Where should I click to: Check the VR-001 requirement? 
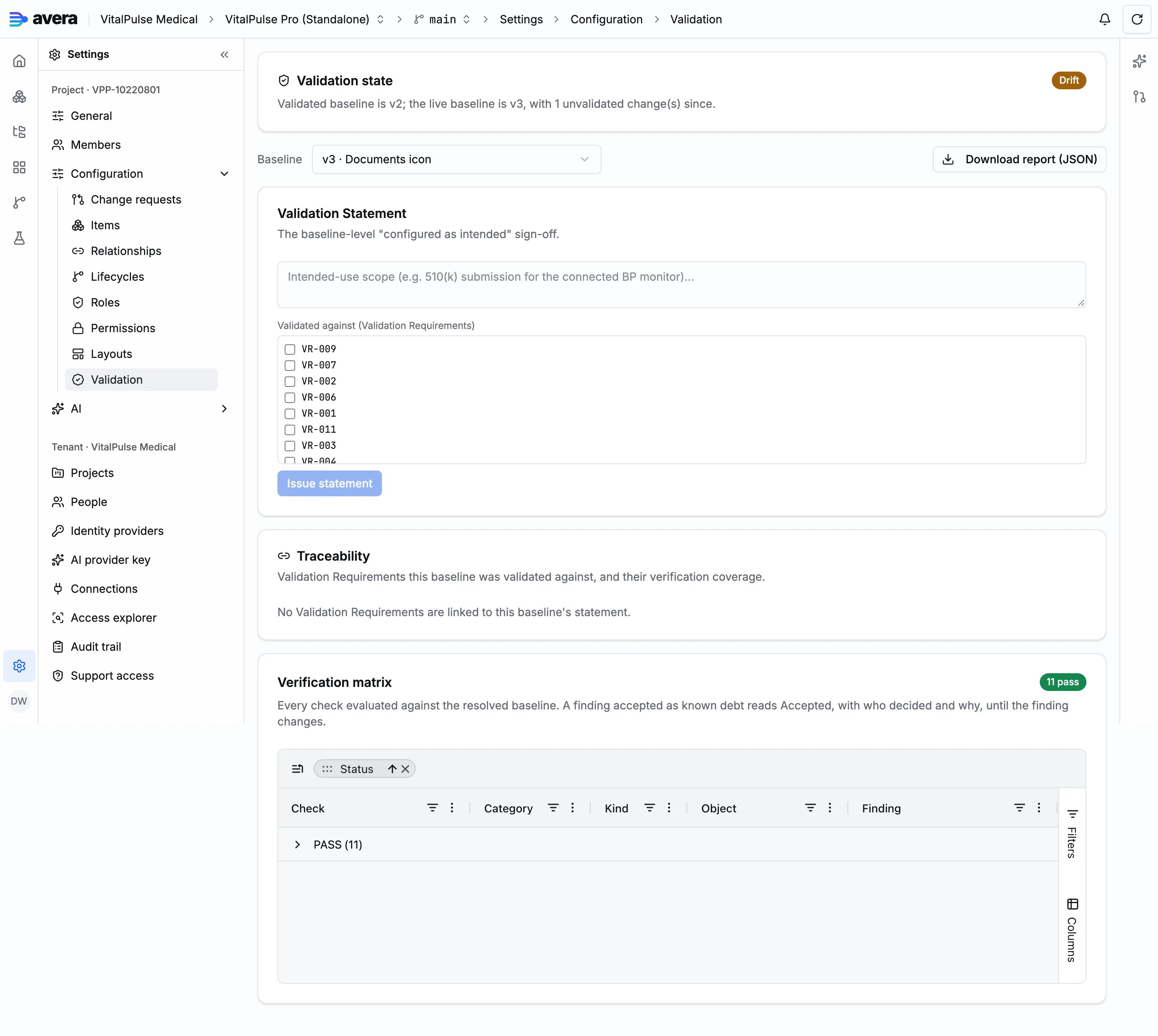tap(289, 414)
